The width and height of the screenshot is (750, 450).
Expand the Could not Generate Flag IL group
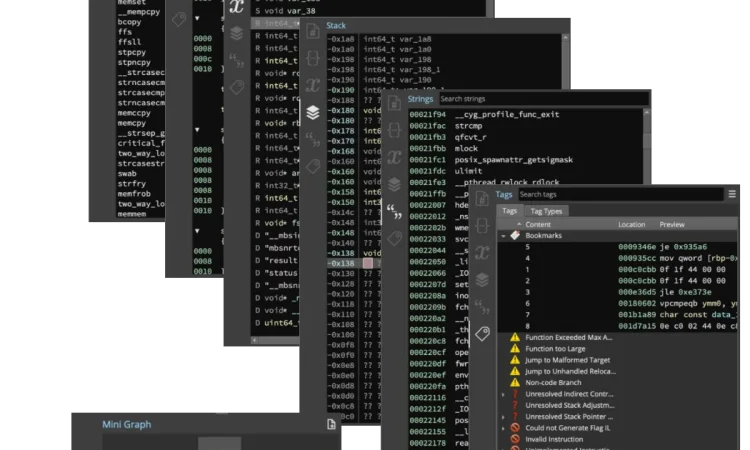[x=503, y=427]
